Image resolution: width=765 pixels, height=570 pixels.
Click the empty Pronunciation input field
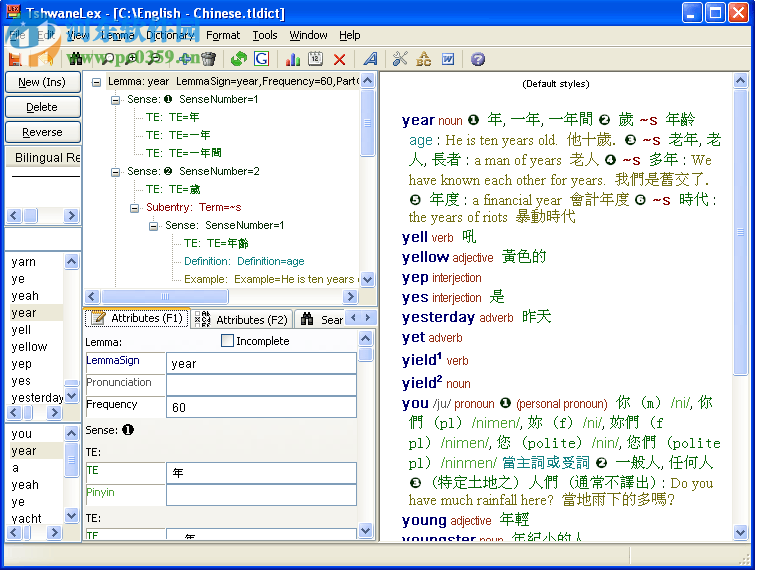tap(261, 385)
